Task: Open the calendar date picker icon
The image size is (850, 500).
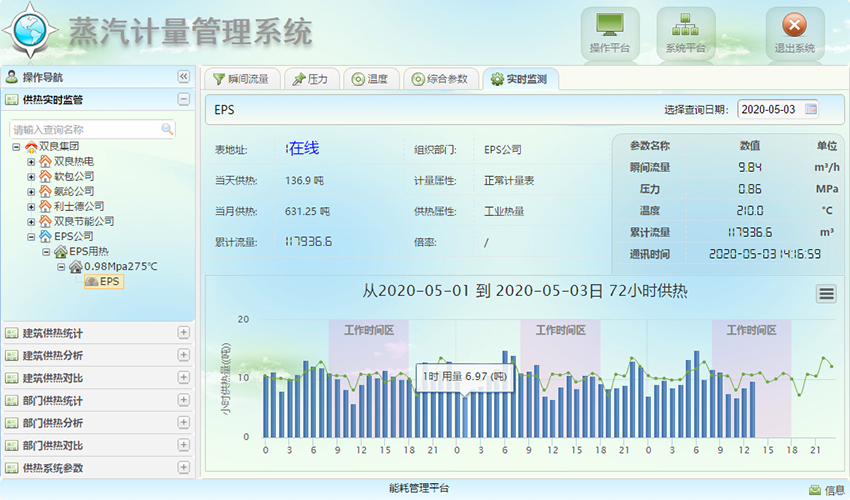Action: [811, 108]
